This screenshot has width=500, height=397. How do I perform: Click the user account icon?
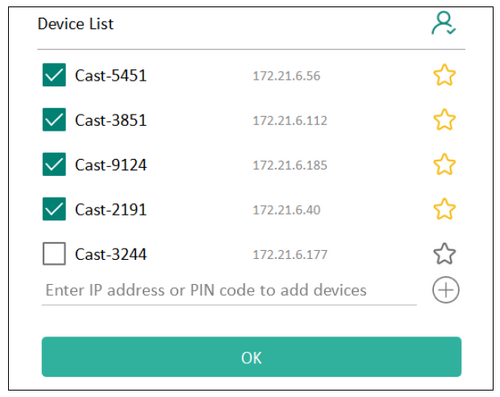point(444,23)
